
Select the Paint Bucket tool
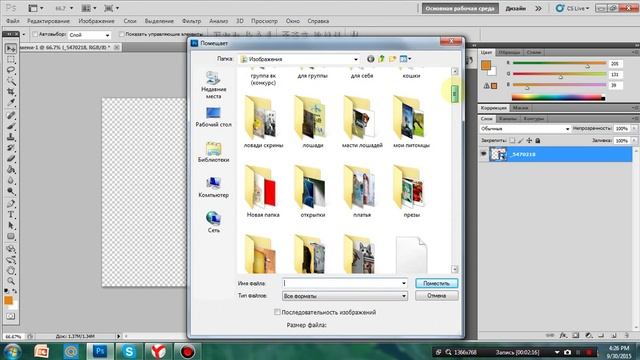point(11,169)
